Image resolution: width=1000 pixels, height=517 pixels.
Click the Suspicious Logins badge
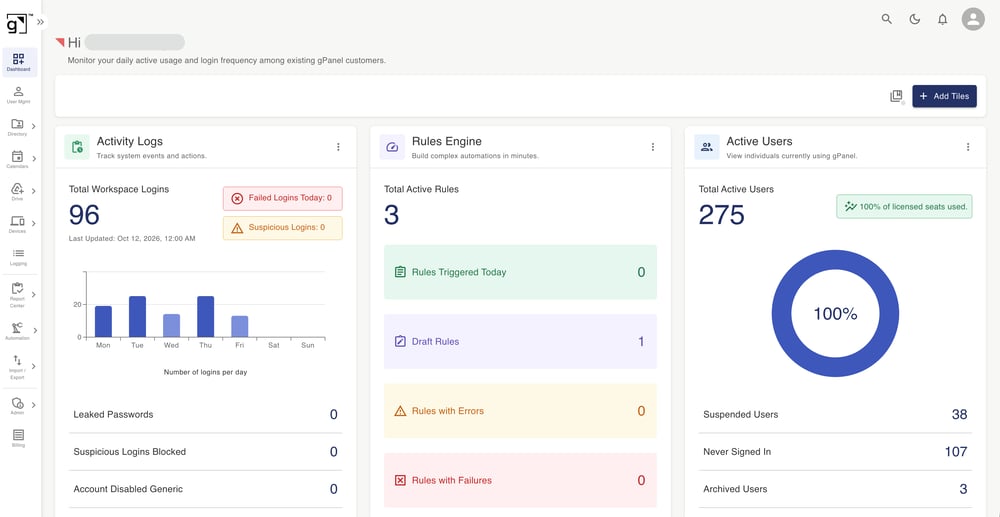point(283,228)
